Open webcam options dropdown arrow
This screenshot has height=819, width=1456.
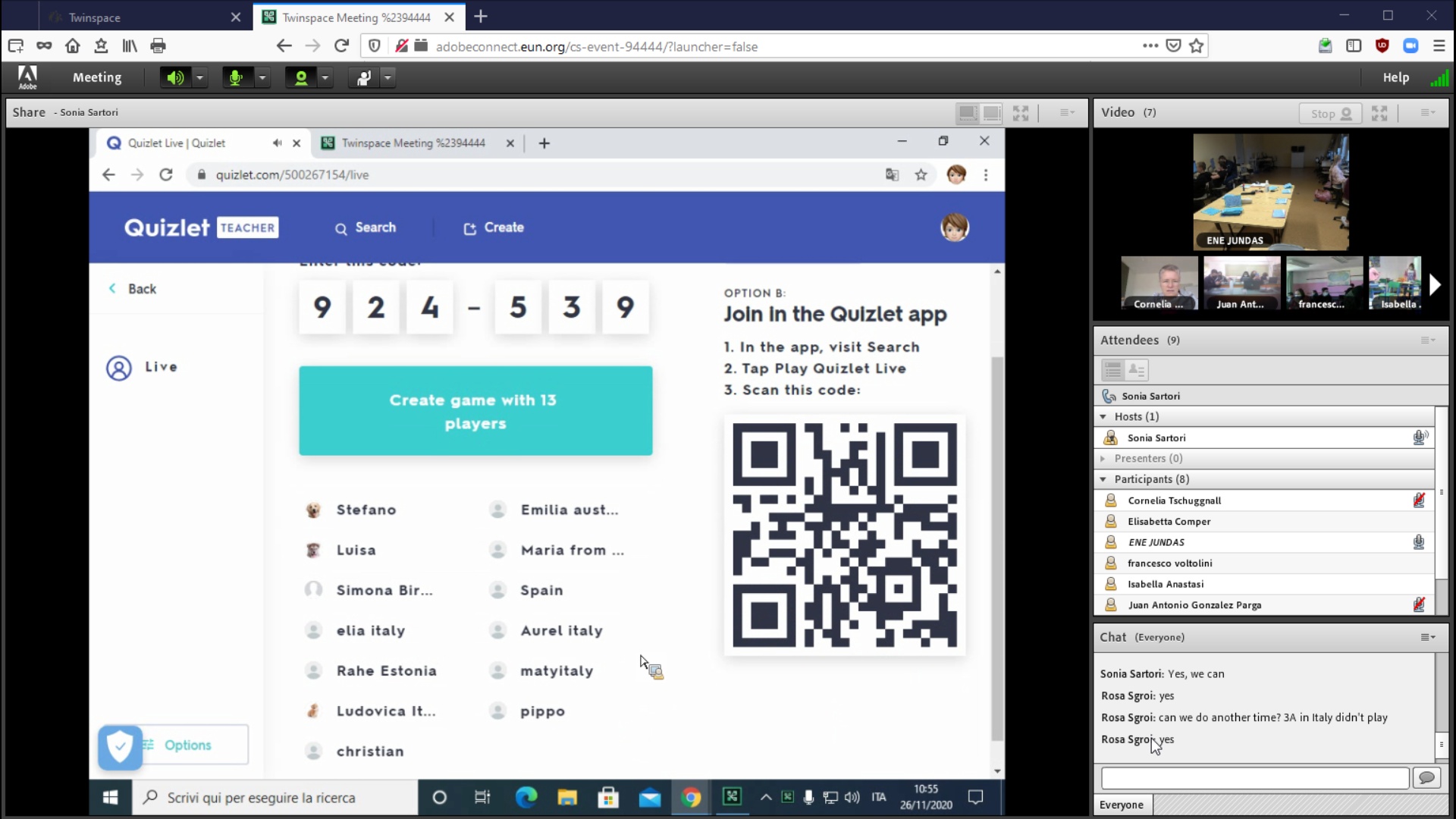click(325, 77)
